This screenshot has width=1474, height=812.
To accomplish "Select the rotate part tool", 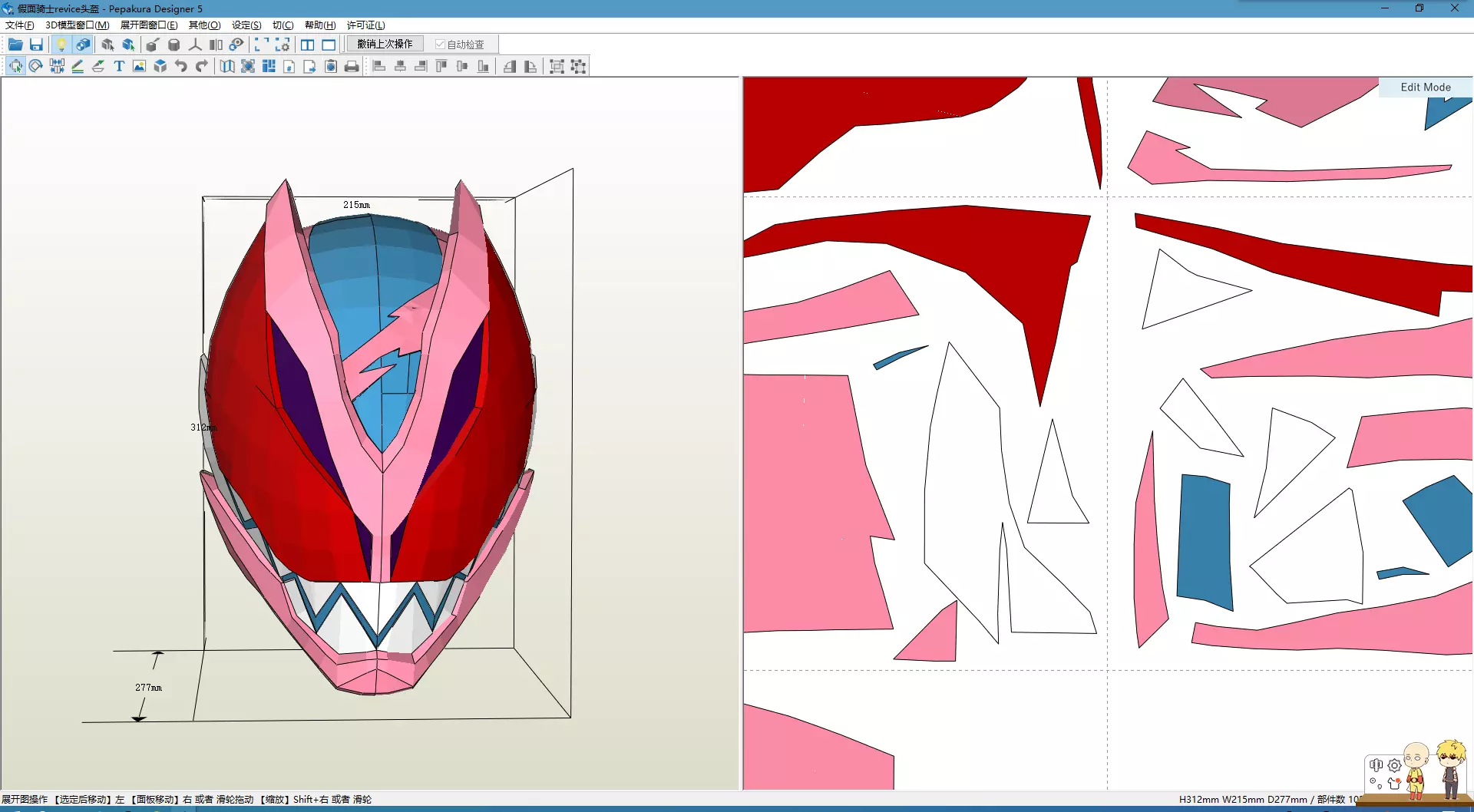I will pos(36,66).
